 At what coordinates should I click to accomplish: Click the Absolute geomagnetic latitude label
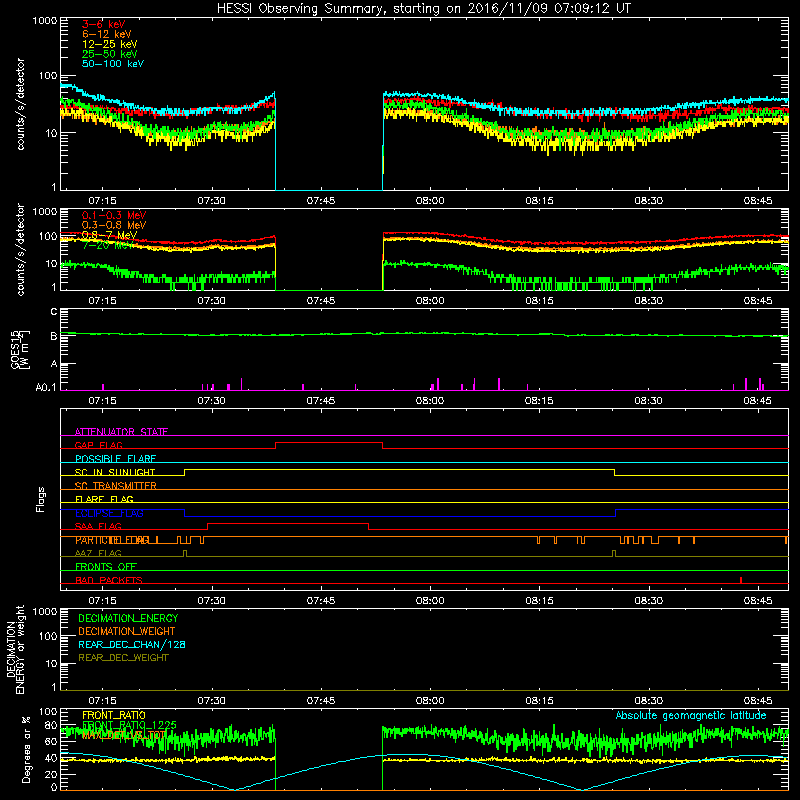tap(691, 715)
